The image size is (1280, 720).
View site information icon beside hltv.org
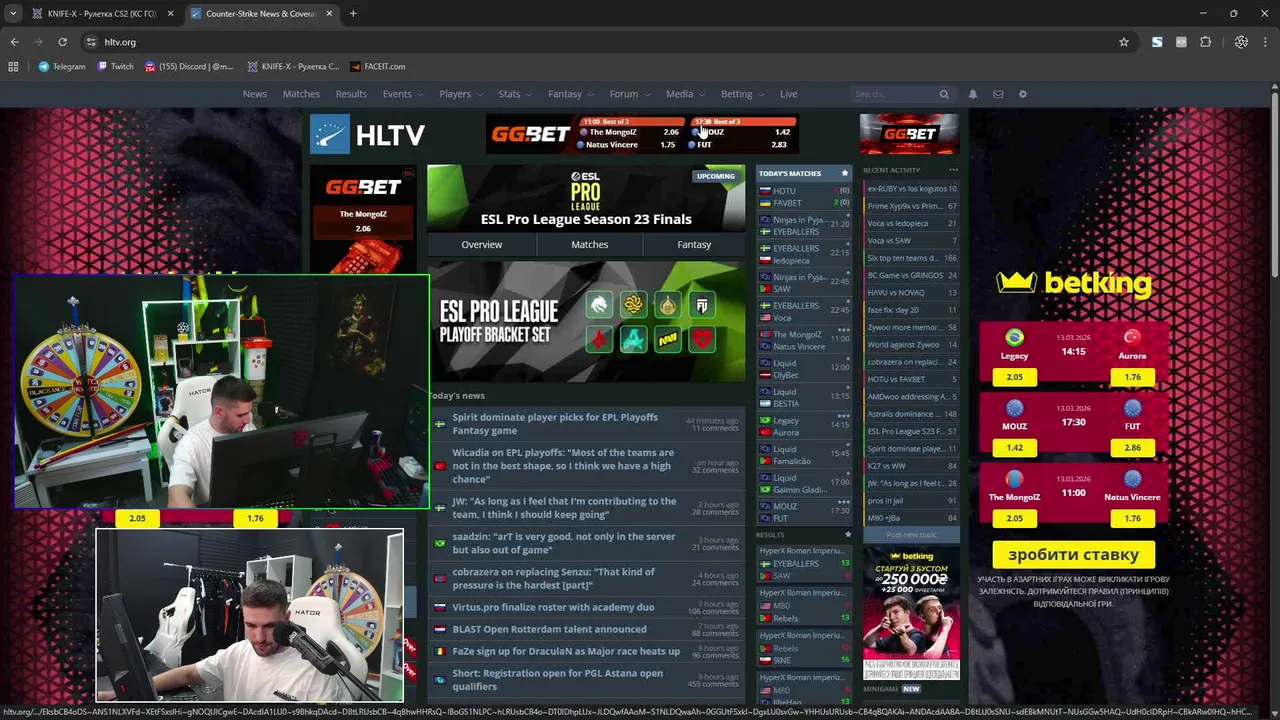pyautogui.click(x=91, y=42)
